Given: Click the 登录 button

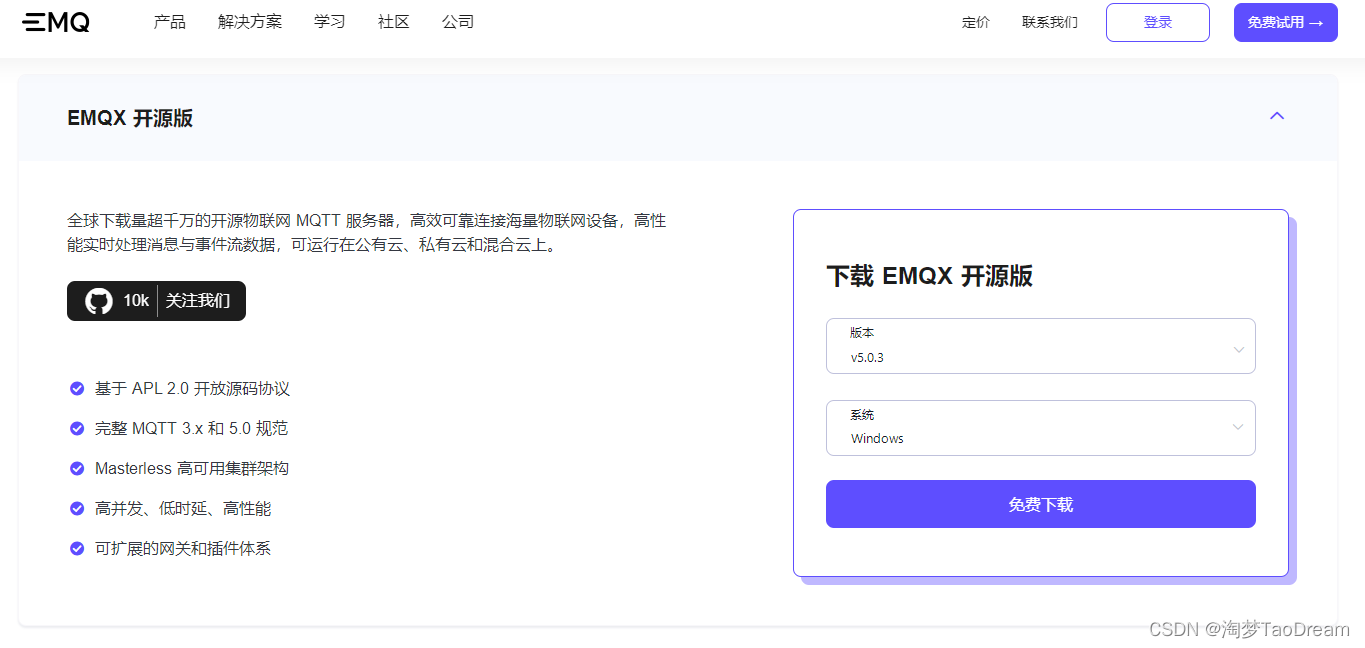Looking at the screenshot, I should click(1158, 22).
